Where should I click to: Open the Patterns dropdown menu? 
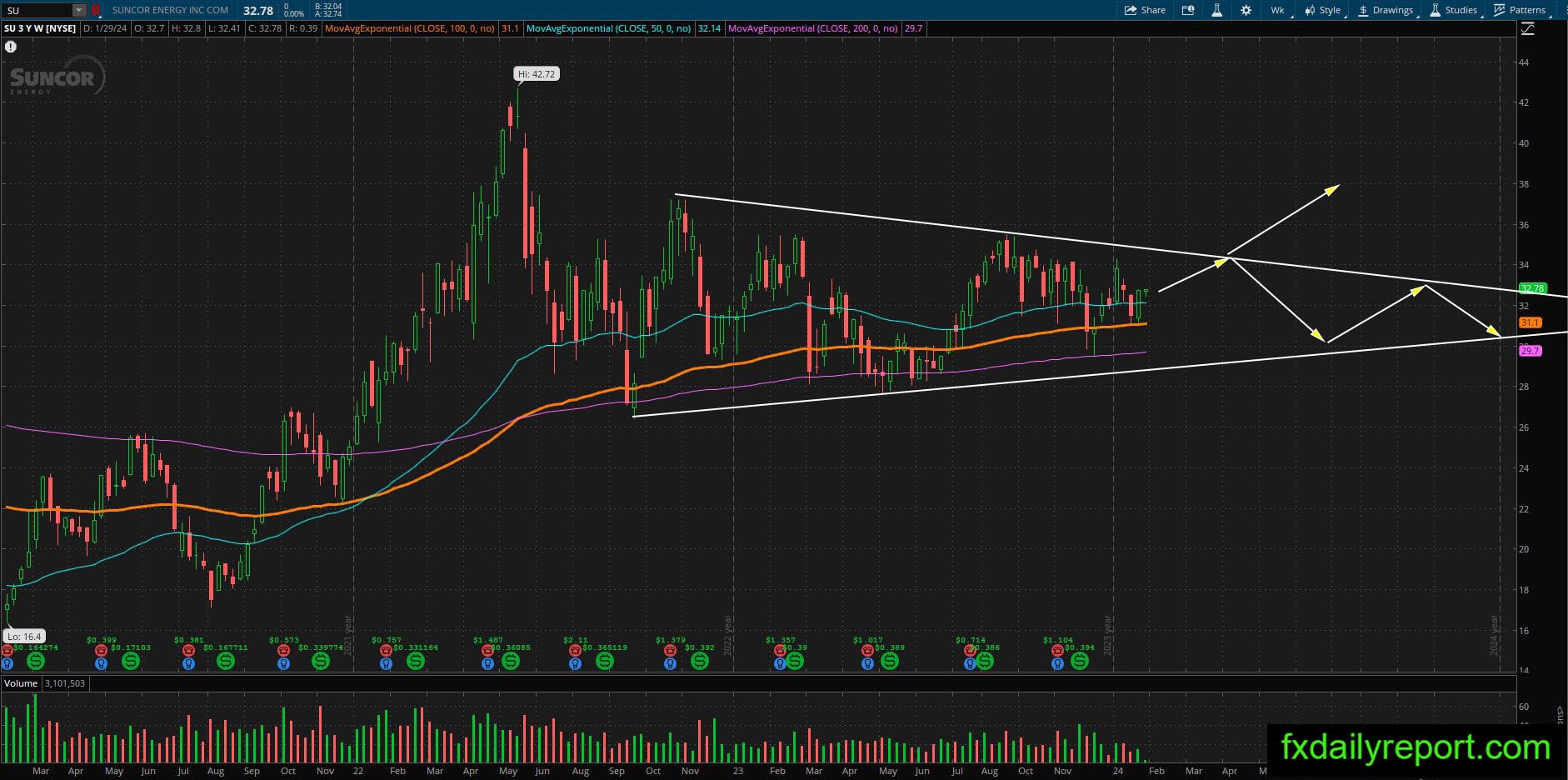(1521, 10)
